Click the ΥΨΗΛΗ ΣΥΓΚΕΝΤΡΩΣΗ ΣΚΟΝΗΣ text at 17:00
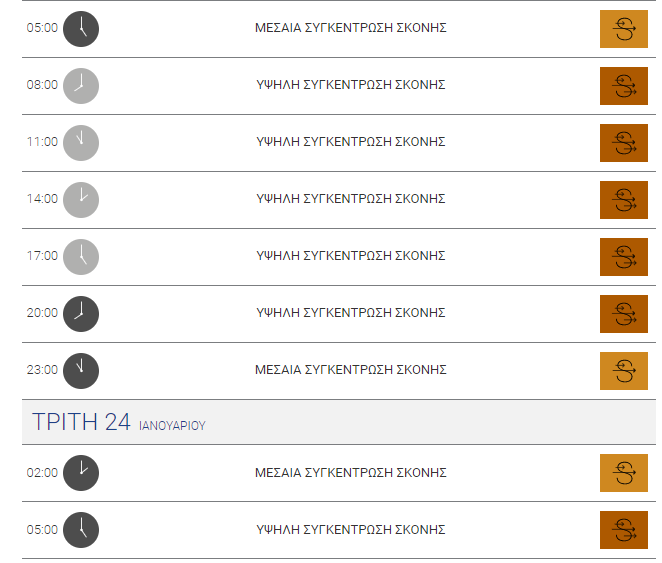662x563 pixels. click(350, 256)
